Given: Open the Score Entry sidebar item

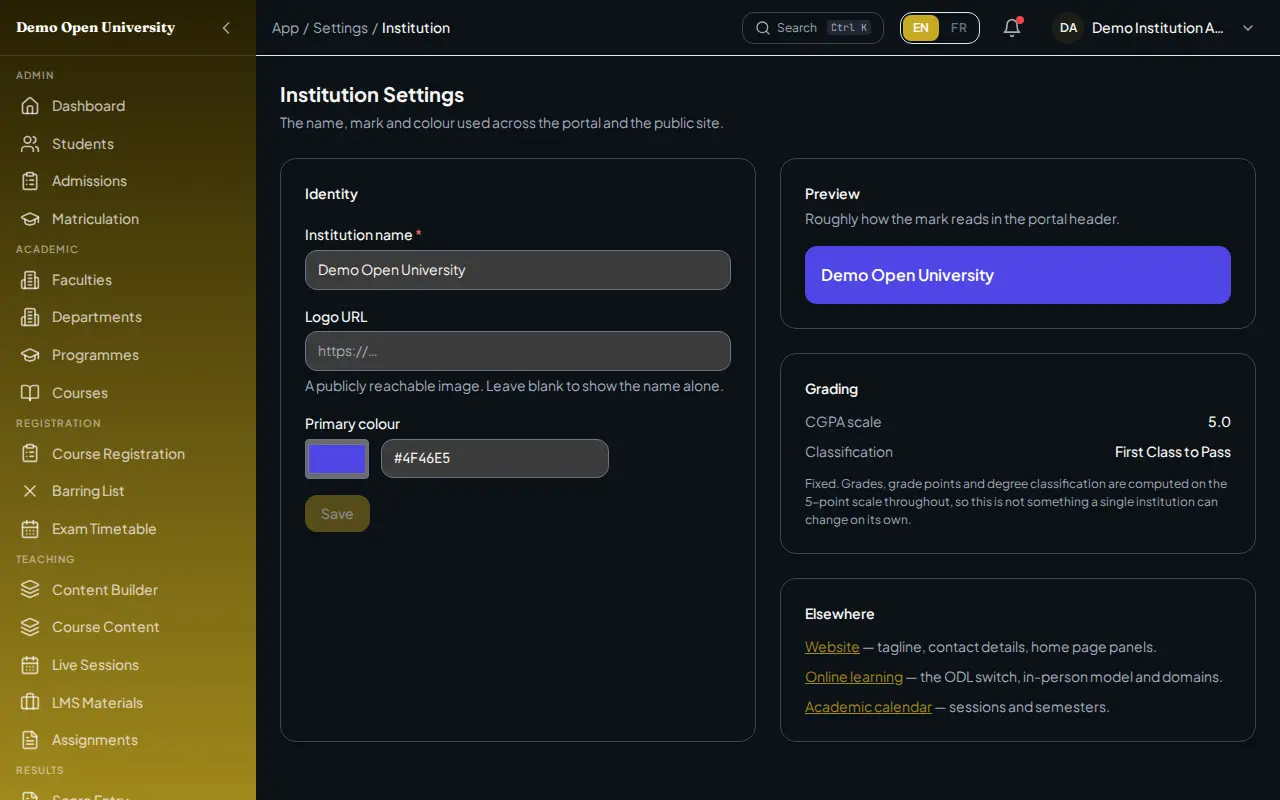Looking at the screenshot, I should tap(128, 795).
